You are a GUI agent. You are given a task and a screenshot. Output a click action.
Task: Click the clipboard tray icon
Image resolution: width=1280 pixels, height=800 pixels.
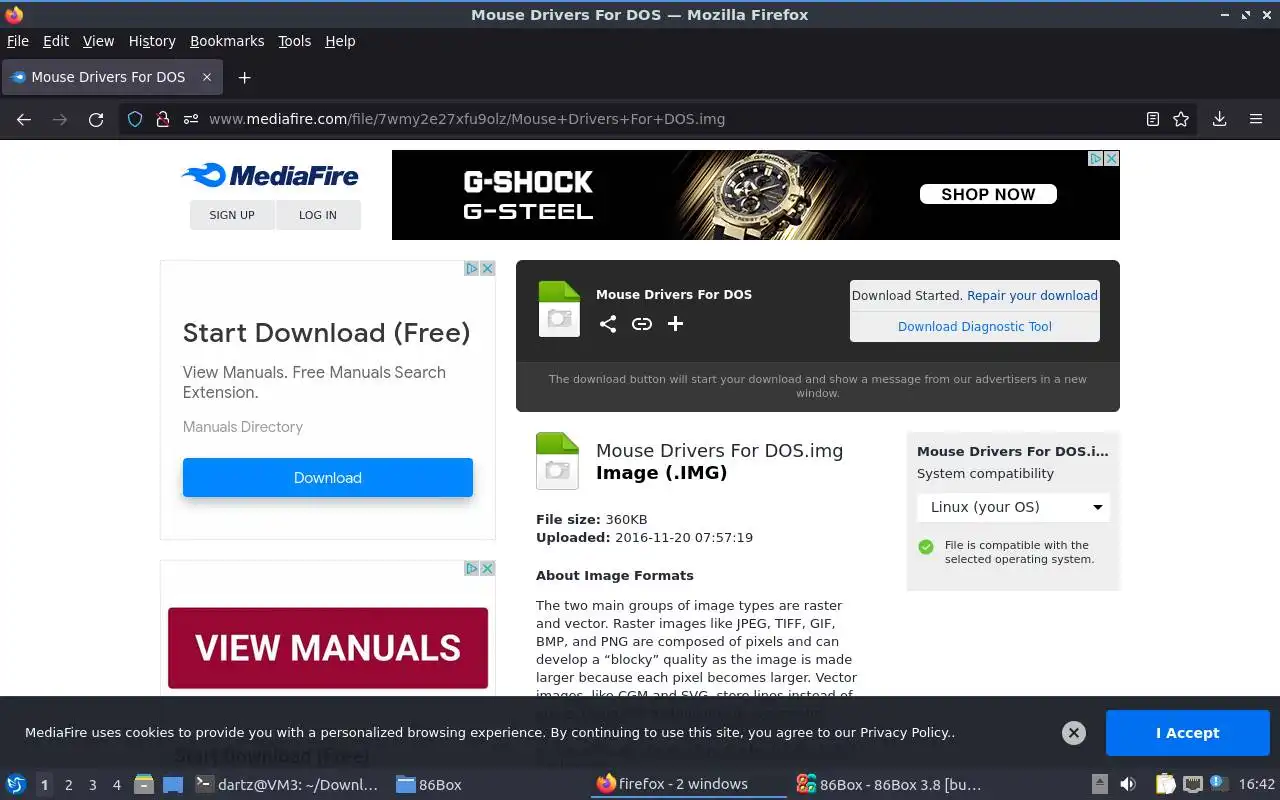coord(1165,784)
